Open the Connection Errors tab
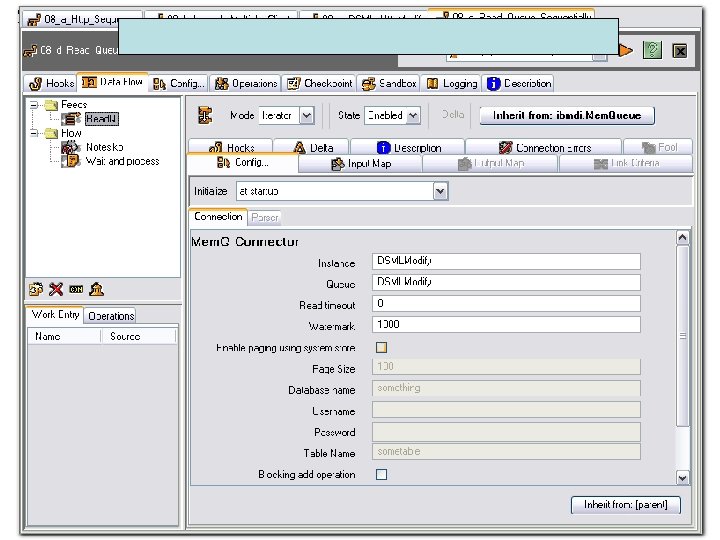This screenshot has width=720, height=540. point(544,147)
